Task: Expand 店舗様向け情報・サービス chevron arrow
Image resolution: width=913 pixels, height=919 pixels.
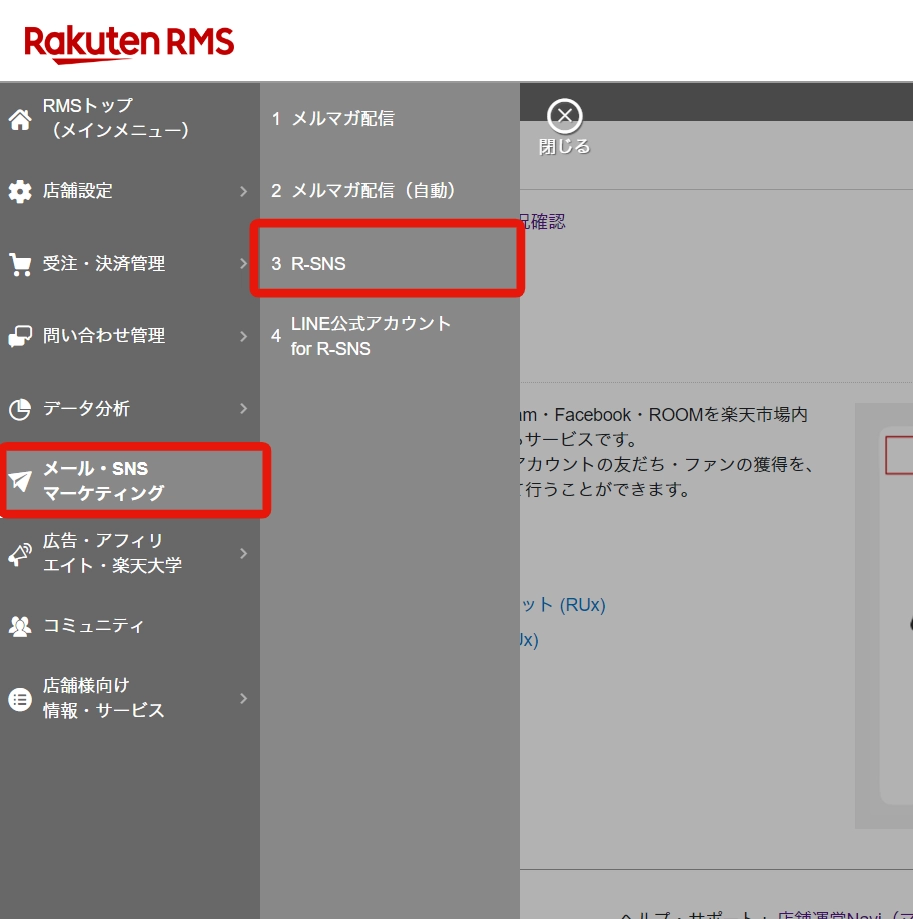Action: [x=243, y=699]
